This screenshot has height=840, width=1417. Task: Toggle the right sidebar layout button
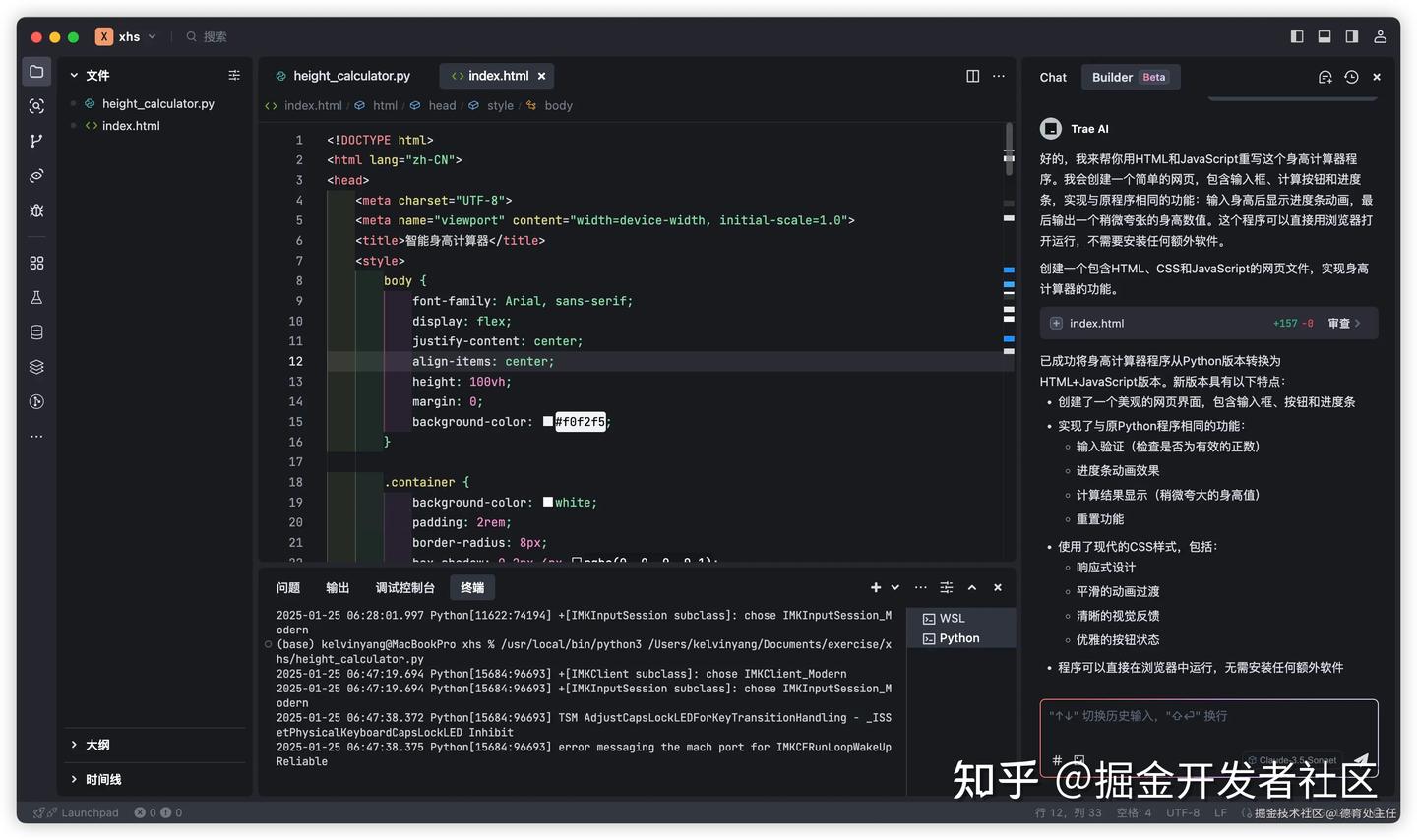pos(1352,36)
